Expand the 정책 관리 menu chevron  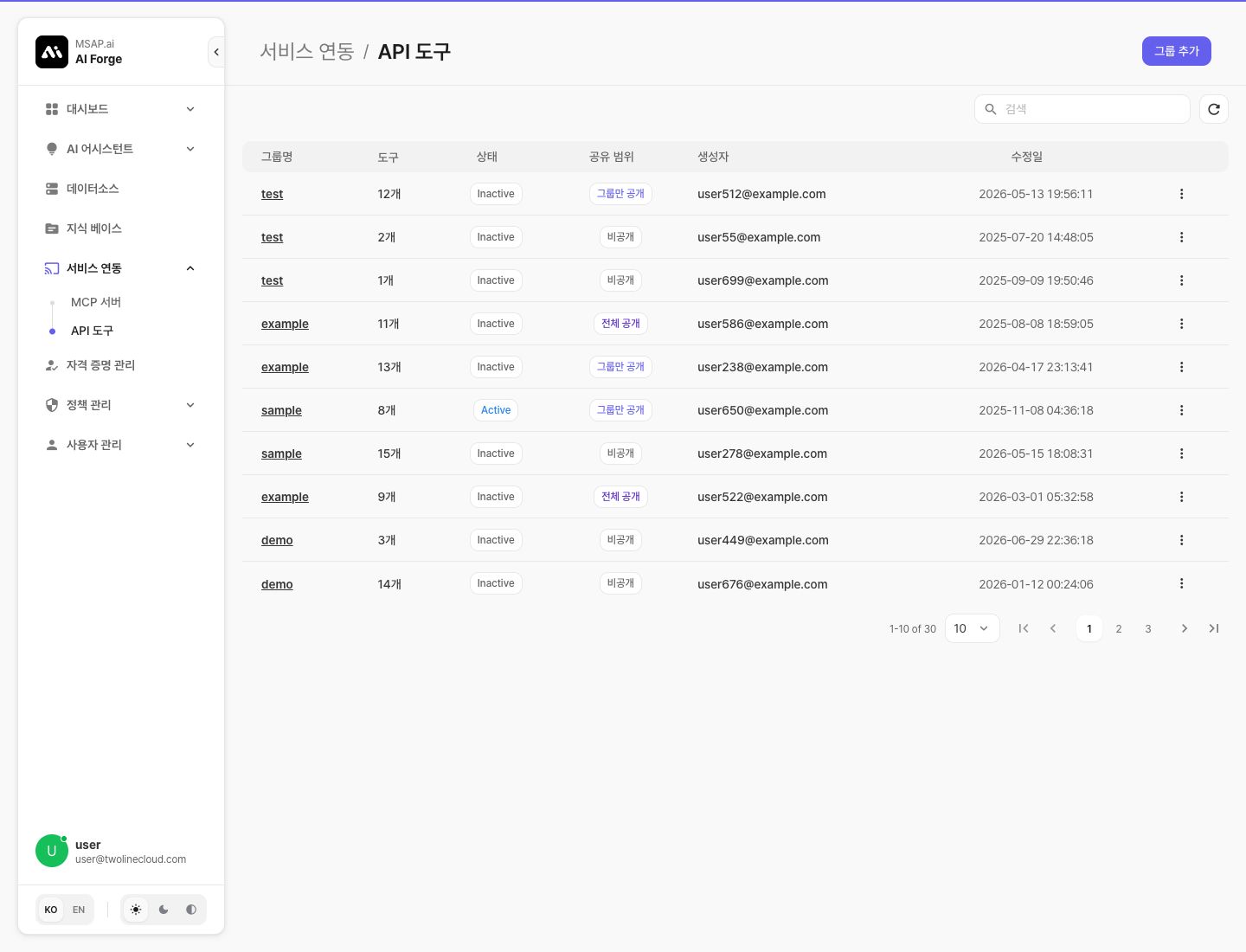click(190, 405)
